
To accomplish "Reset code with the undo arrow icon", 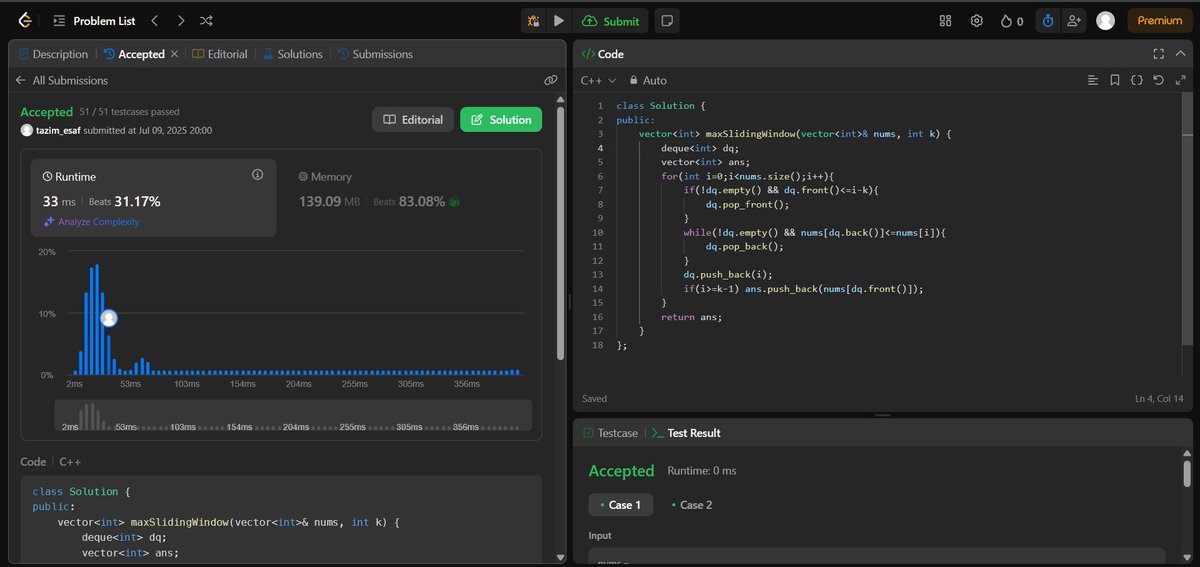I will [1158, 80].
